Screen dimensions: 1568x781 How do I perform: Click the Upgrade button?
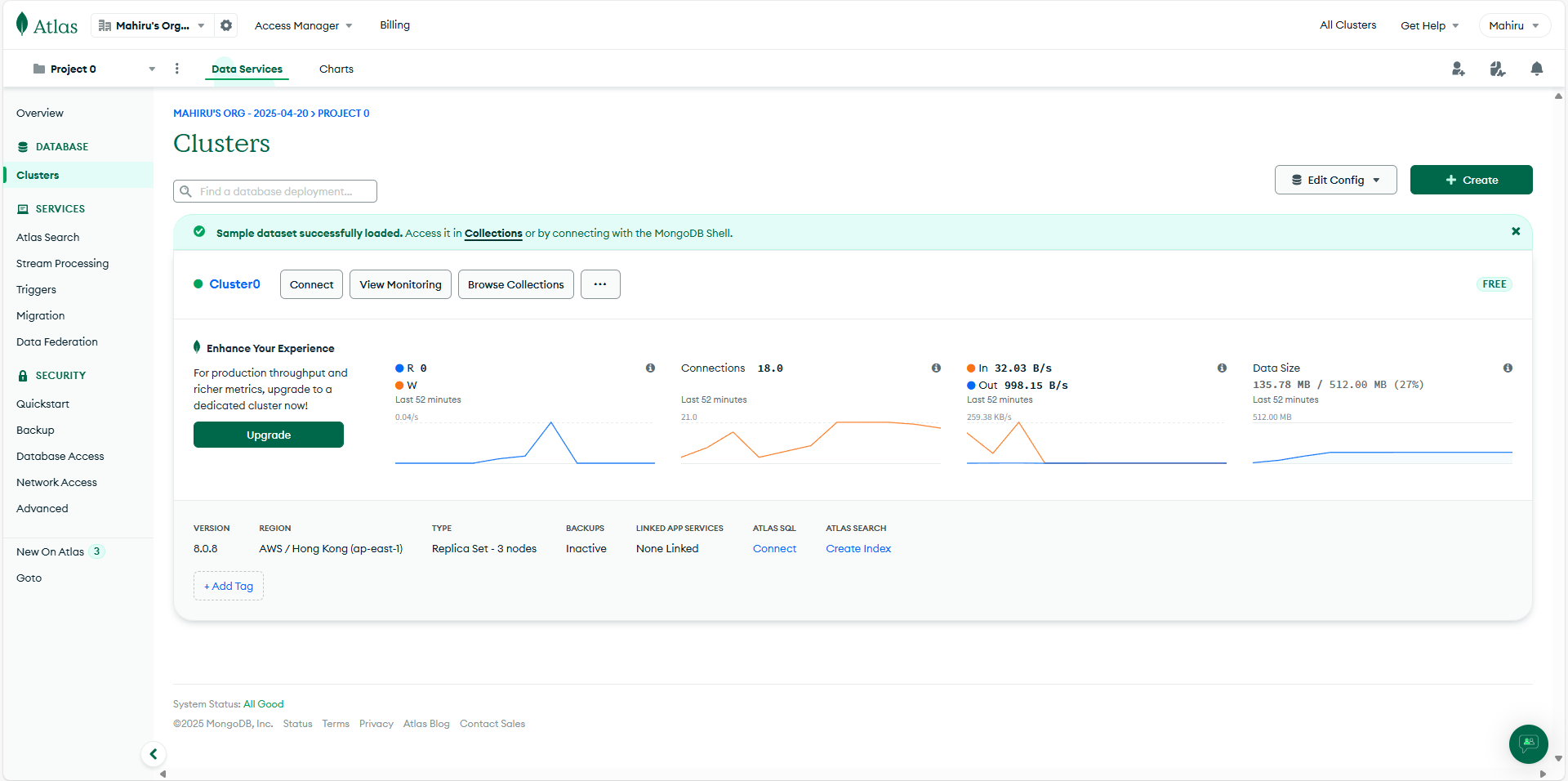click(269, 435)
